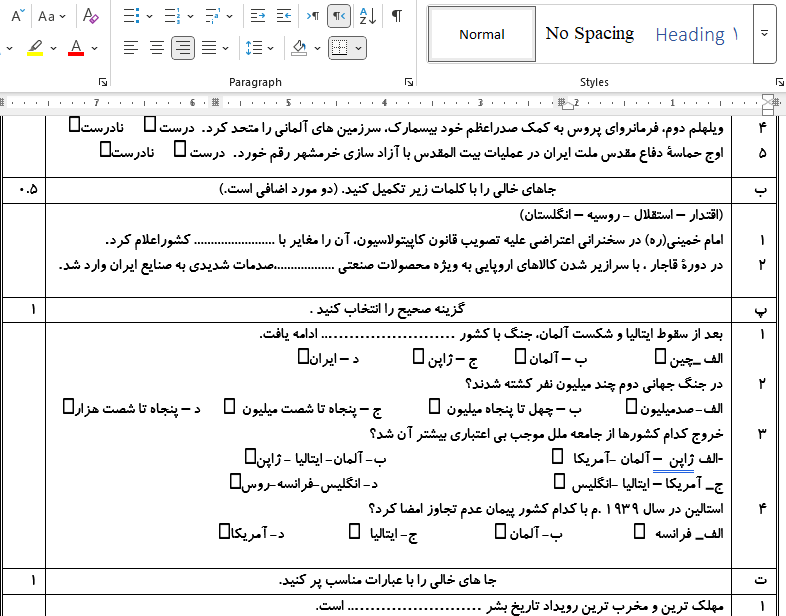Click the Shading paint bucket button
The width and height of the screenshot is (786, 616).
click(299, 48)
